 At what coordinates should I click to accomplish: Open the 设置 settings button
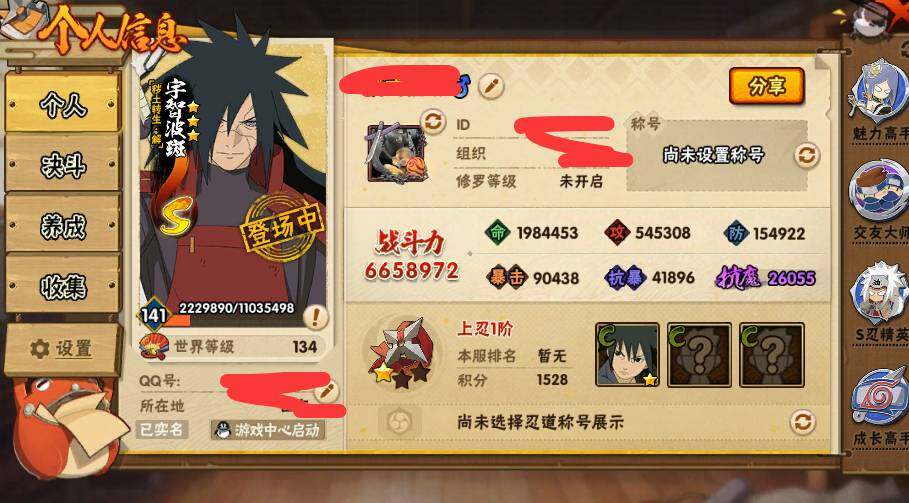click(x=62, y=349)
